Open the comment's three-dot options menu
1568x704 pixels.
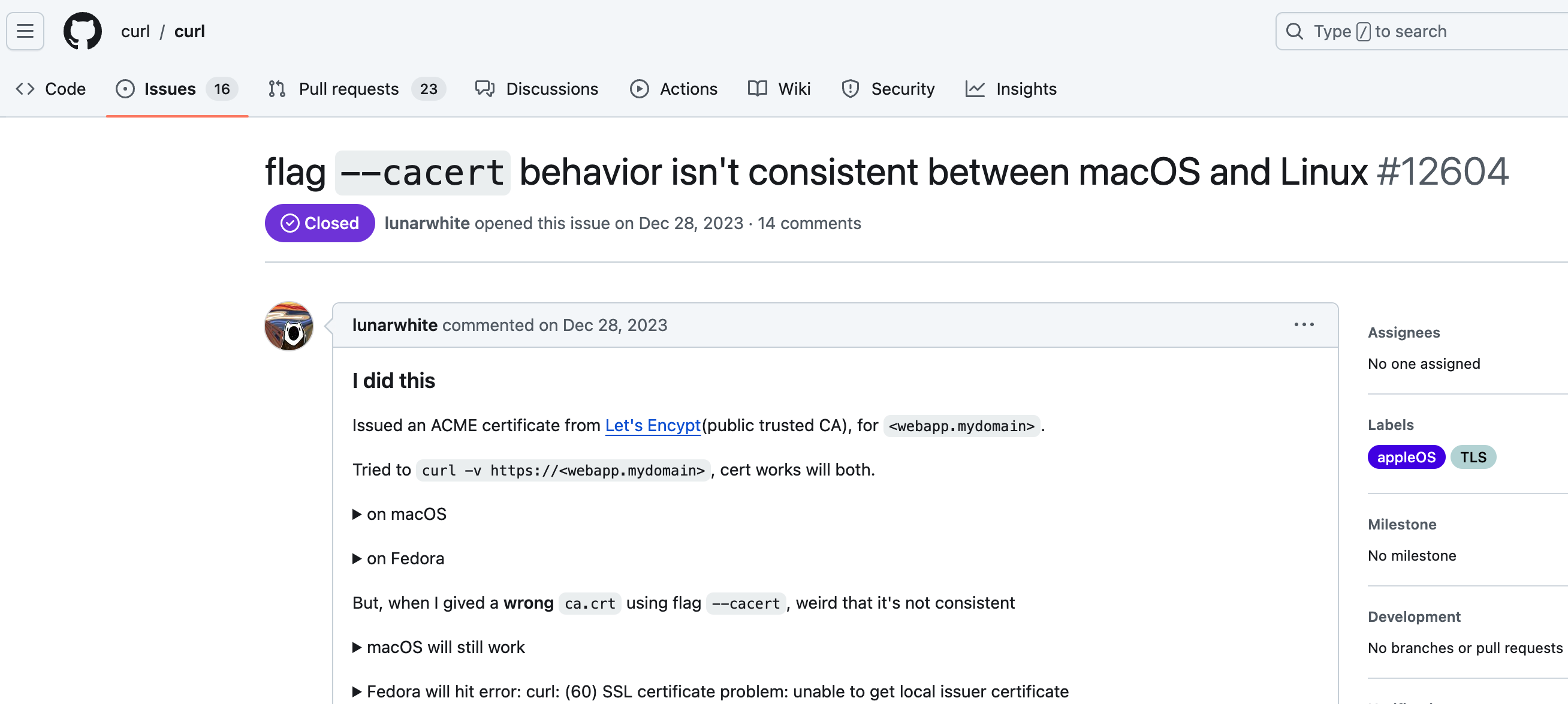click(1304, 324)
